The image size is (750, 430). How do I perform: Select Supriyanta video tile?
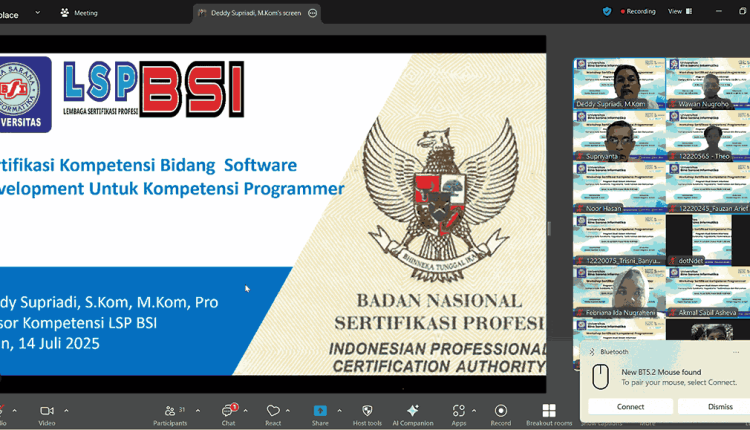(x=619, y=136)
